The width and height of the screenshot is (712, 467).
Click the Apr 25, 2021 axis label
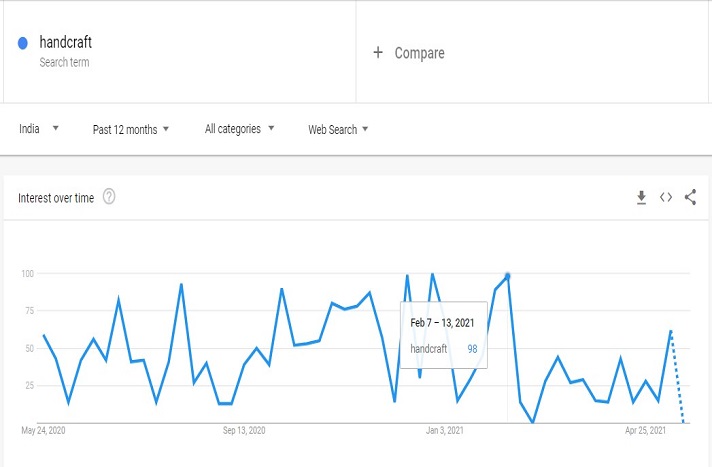pyautogui.click(x=645, y=431)
